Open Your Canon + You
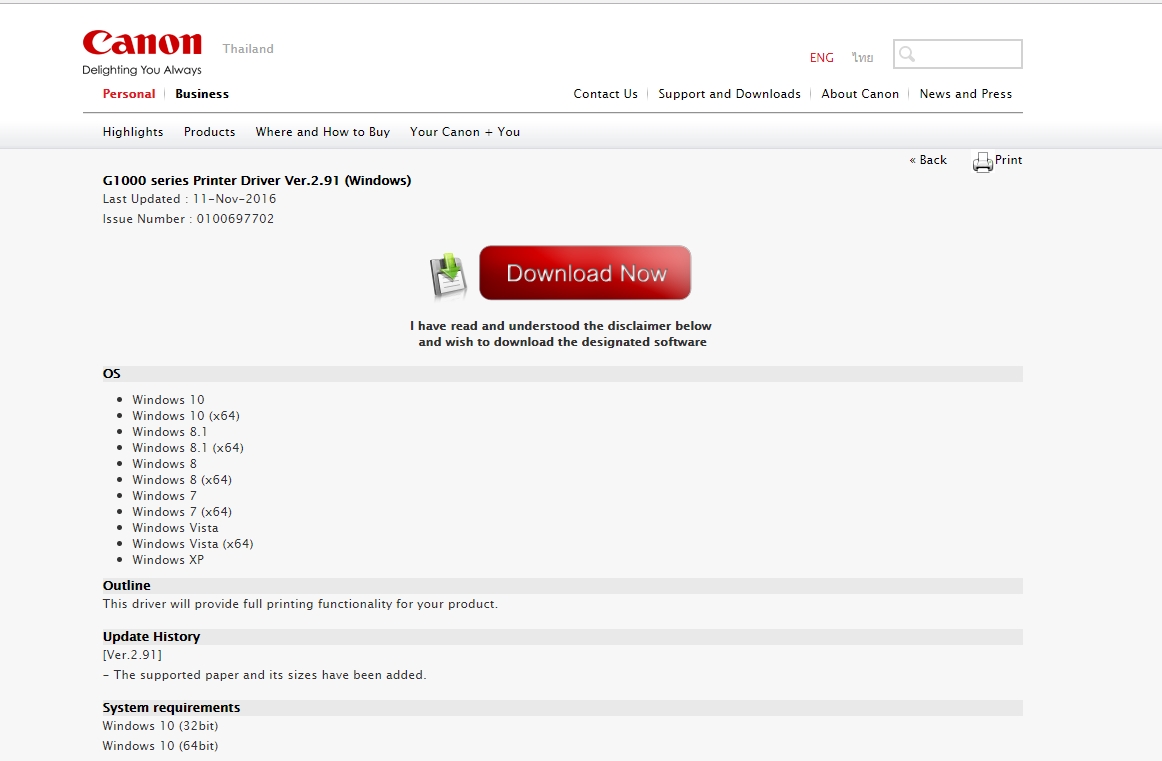Viewport: 1162px width, 761px height. (x=465, y=132)
